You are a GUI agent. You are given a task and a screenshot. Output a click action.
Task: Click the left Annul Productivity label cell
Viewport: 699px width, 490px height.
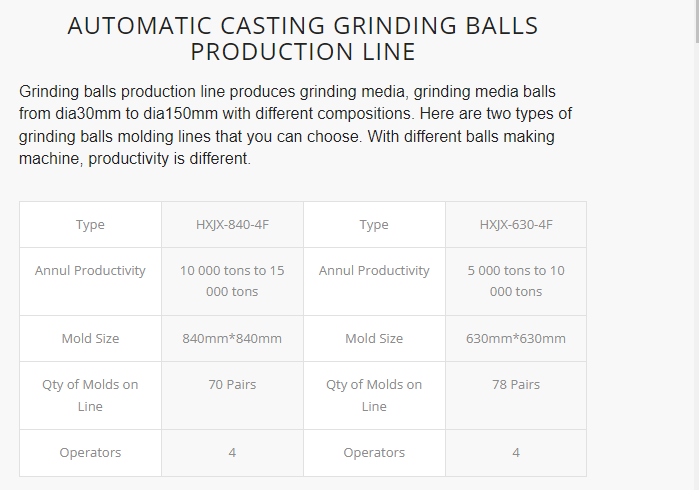90,281
